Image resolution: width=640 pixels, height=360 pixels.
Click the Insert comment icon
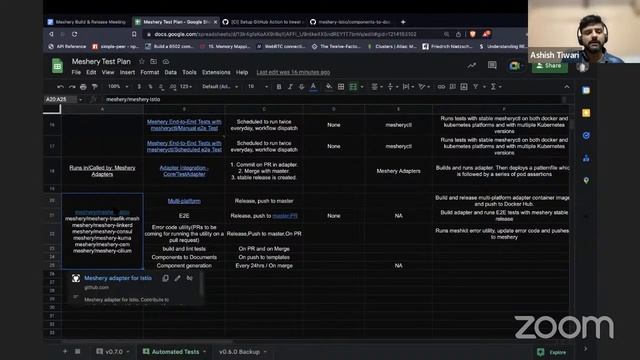[x=453, y=87]
